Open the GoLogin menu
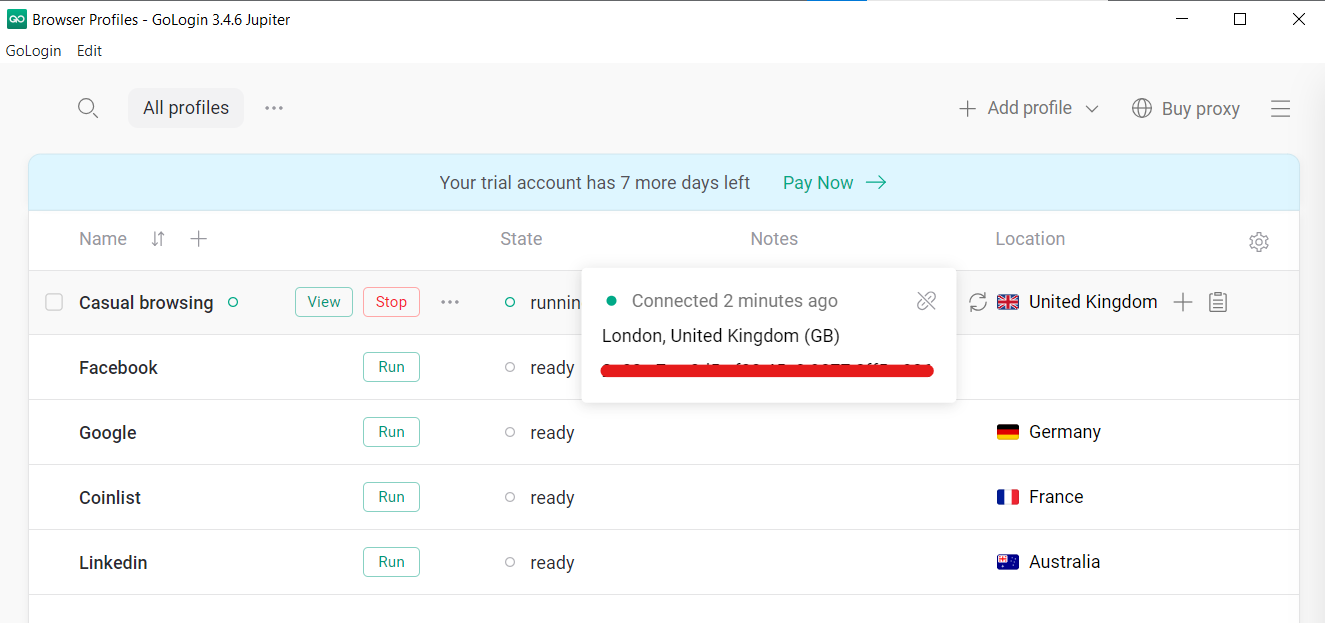This screenshot has width=1325, height=623. (33, 51)
